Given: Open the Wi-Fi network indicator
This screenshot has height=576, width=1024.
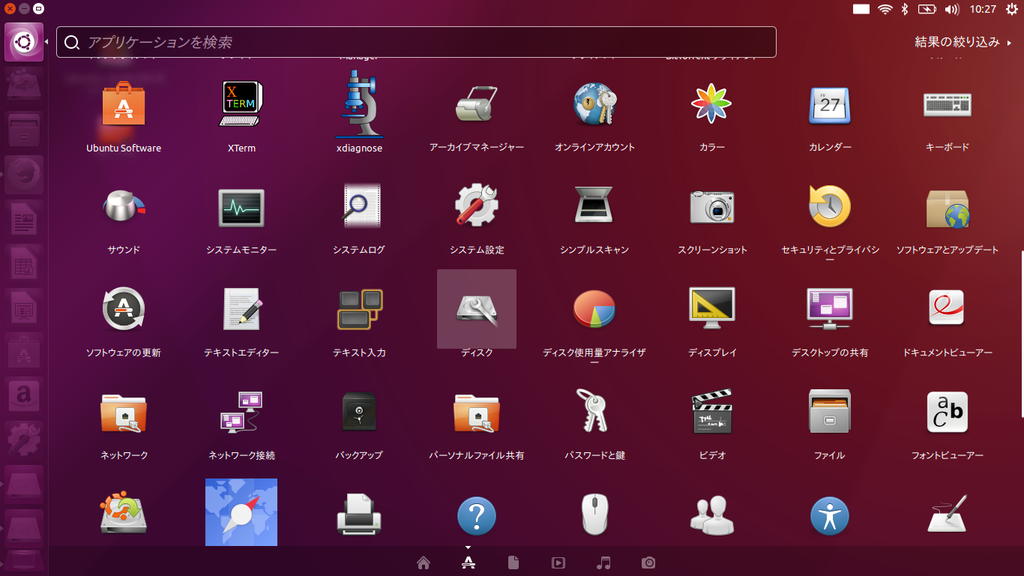Looking at the screenshot, I should pos(885,9).
